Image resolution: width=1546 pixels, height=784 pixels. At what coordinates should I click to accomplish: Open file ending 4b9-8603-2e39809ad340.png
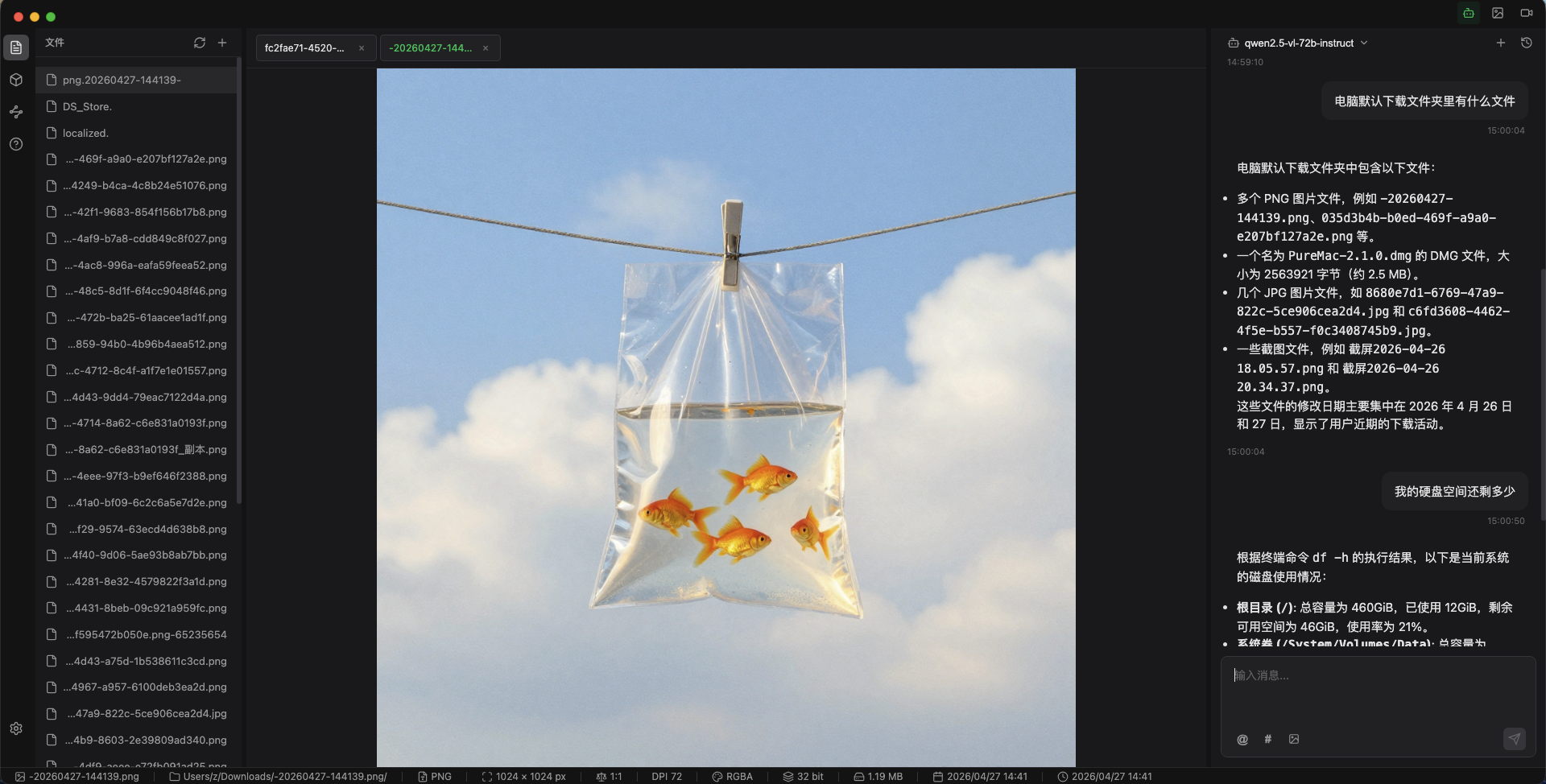click(x=137, y=741)
